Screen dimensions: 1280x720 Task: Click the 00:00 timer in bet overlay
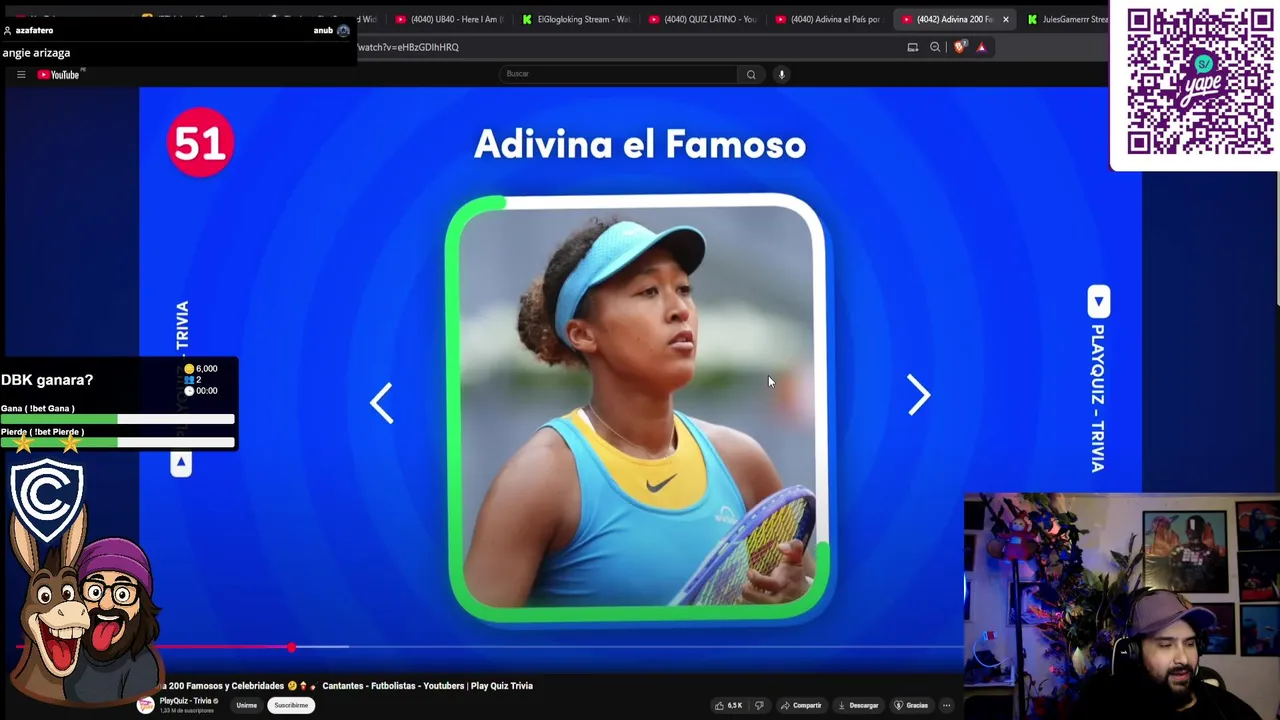click(207, 391)
